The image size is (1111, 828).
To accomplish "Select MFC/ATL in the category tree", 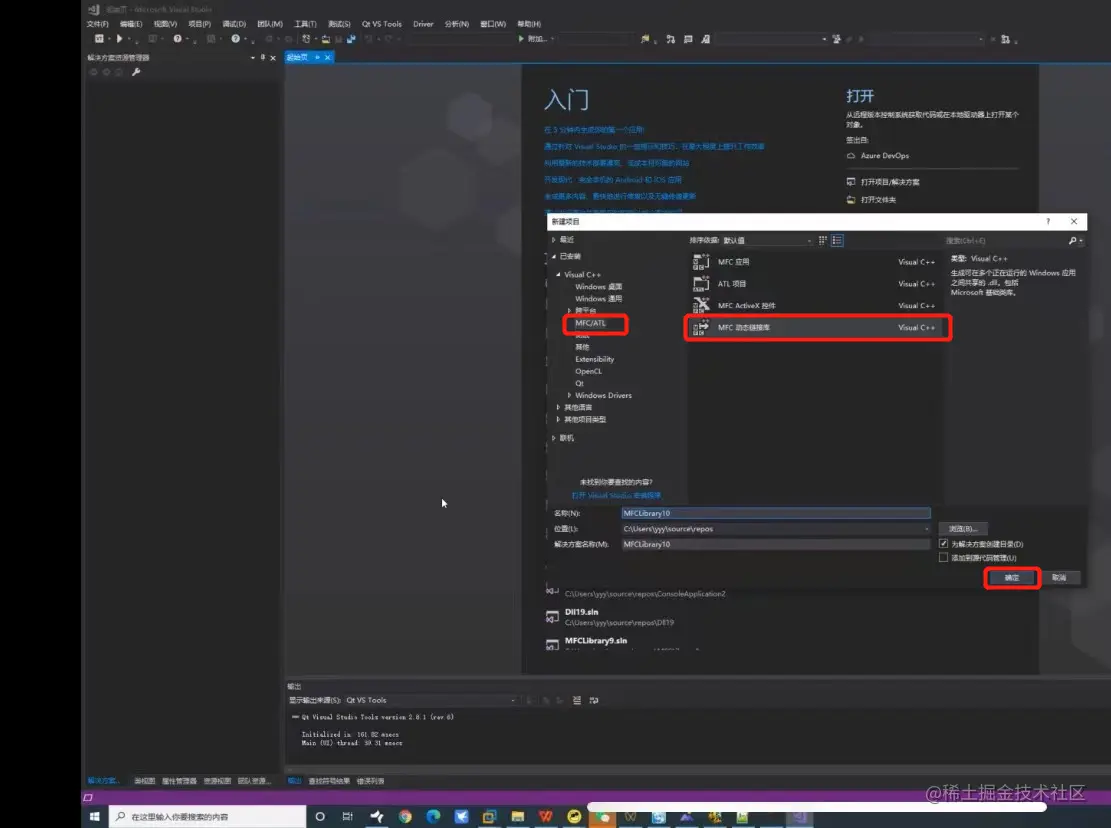I will 590,323.
